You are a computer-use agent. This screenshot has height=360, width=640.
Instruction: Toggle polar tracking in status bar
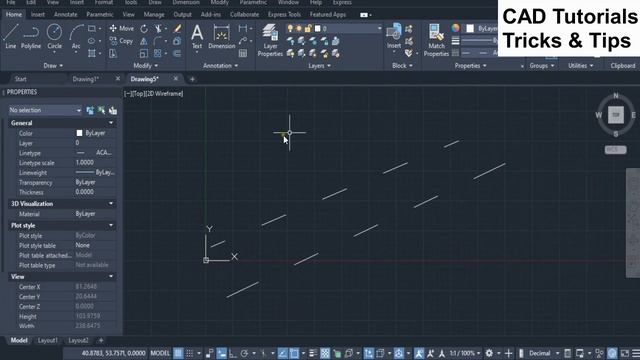coord(244,353)
